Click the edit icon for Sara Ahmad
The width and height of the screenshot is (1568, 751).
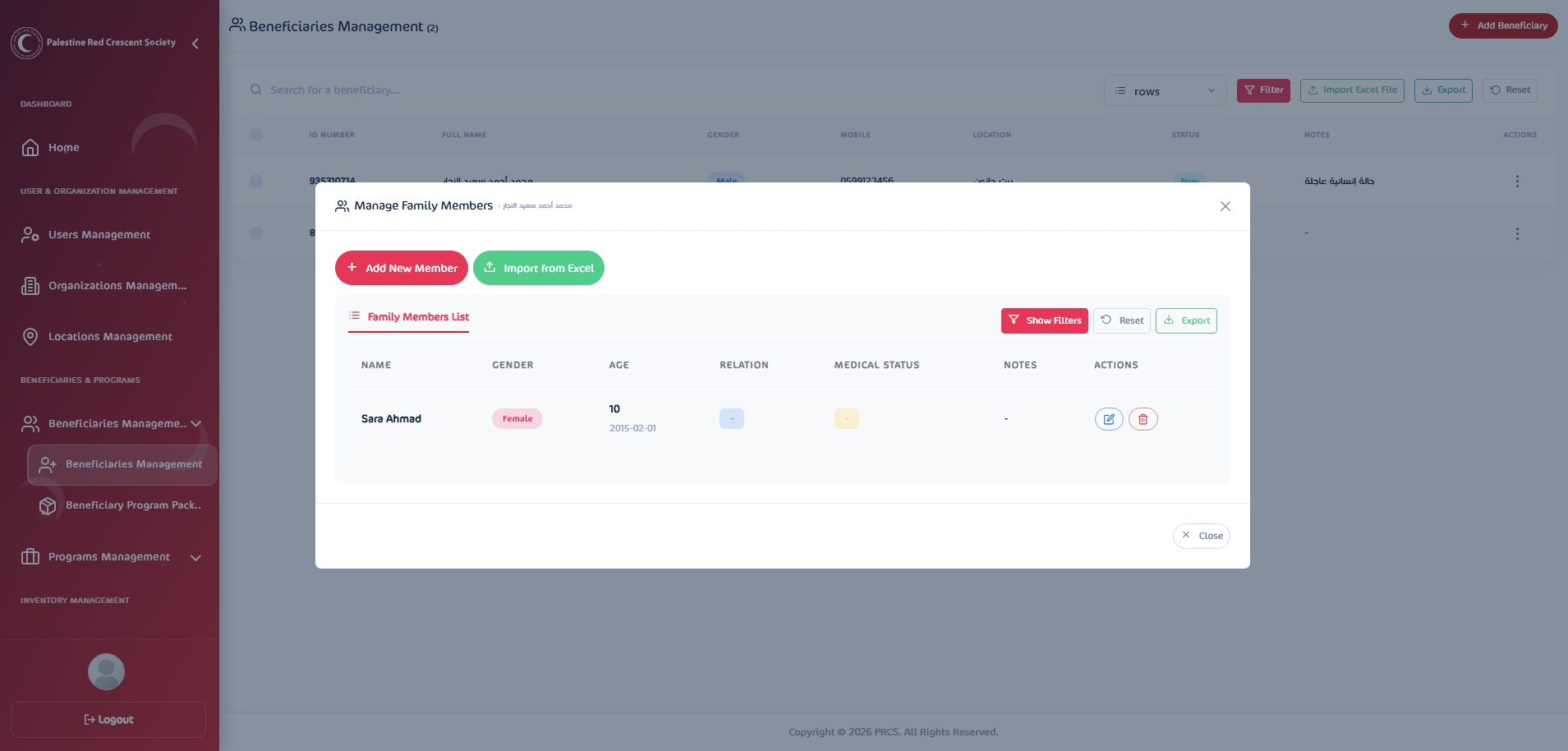tap(1108, 419)
